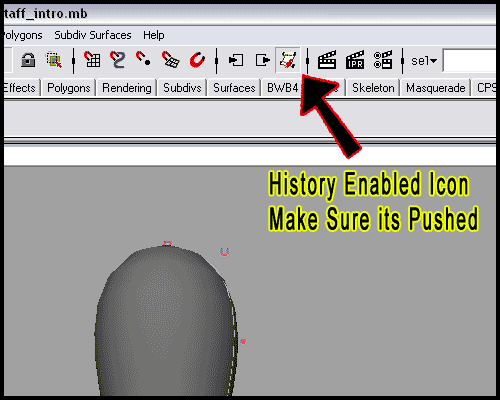Click the inputs to selected object icon
Image resolution: width=500 pixels, height=400 pixels.
point(236,60)
